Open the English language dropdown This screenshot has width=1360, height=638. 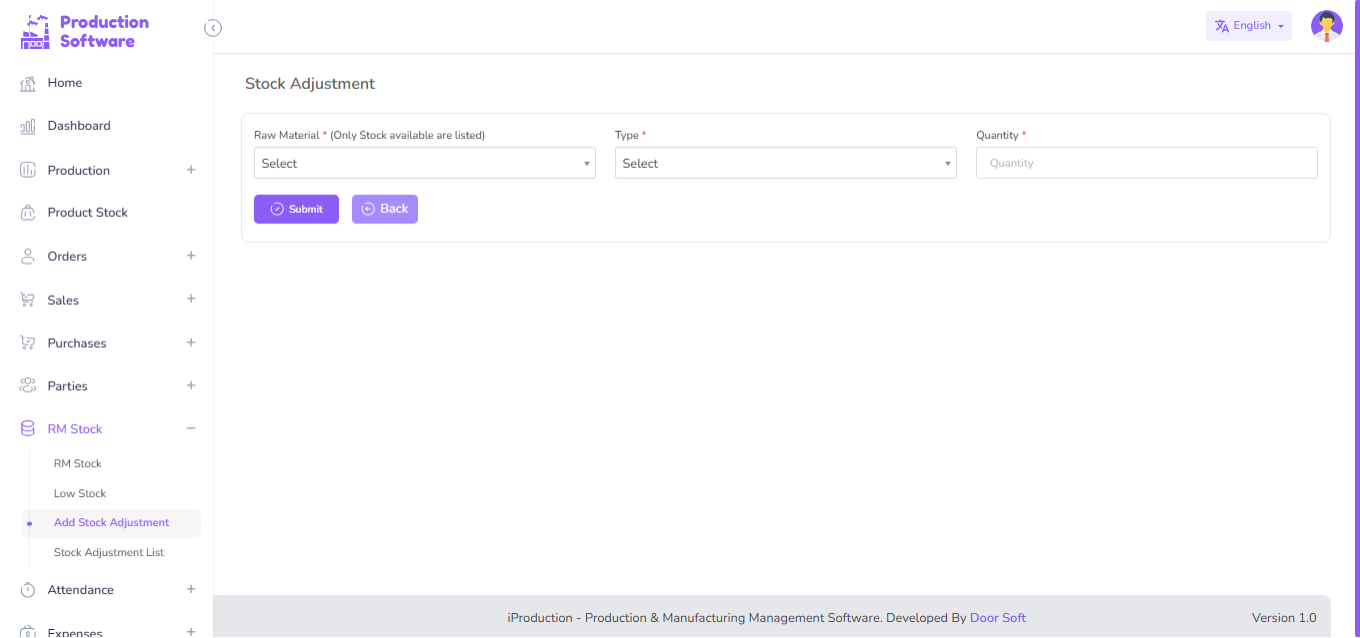tap(1248, 26)
